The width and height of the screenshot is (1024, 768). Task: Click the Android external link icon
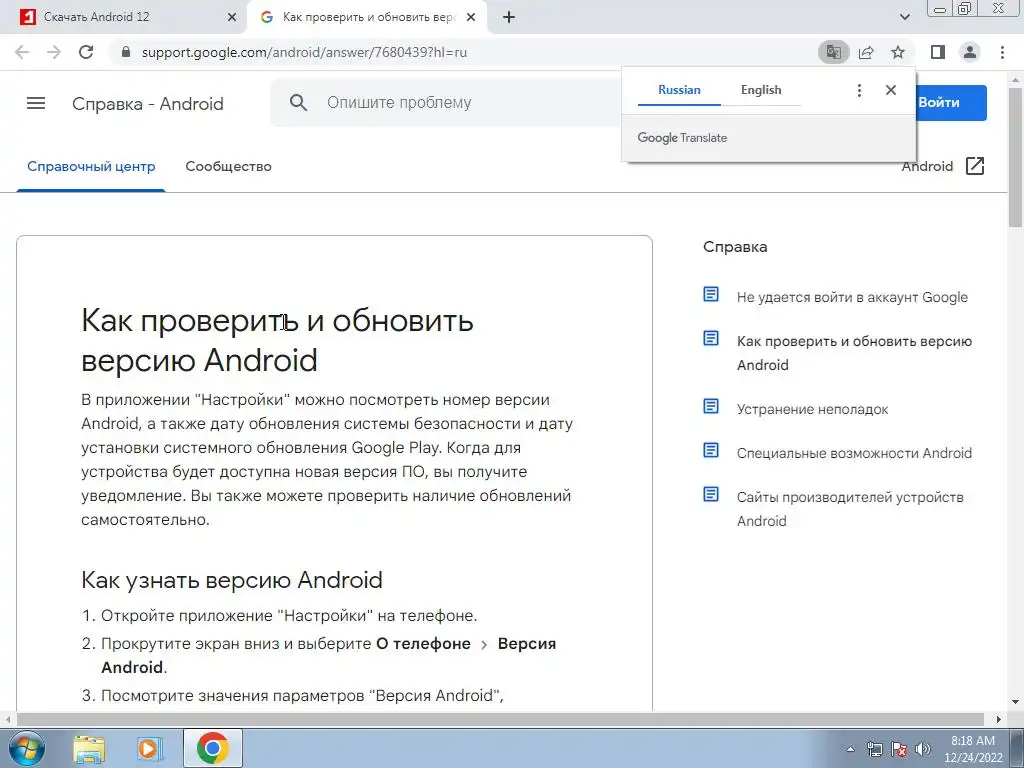click(x=974, y=166)
